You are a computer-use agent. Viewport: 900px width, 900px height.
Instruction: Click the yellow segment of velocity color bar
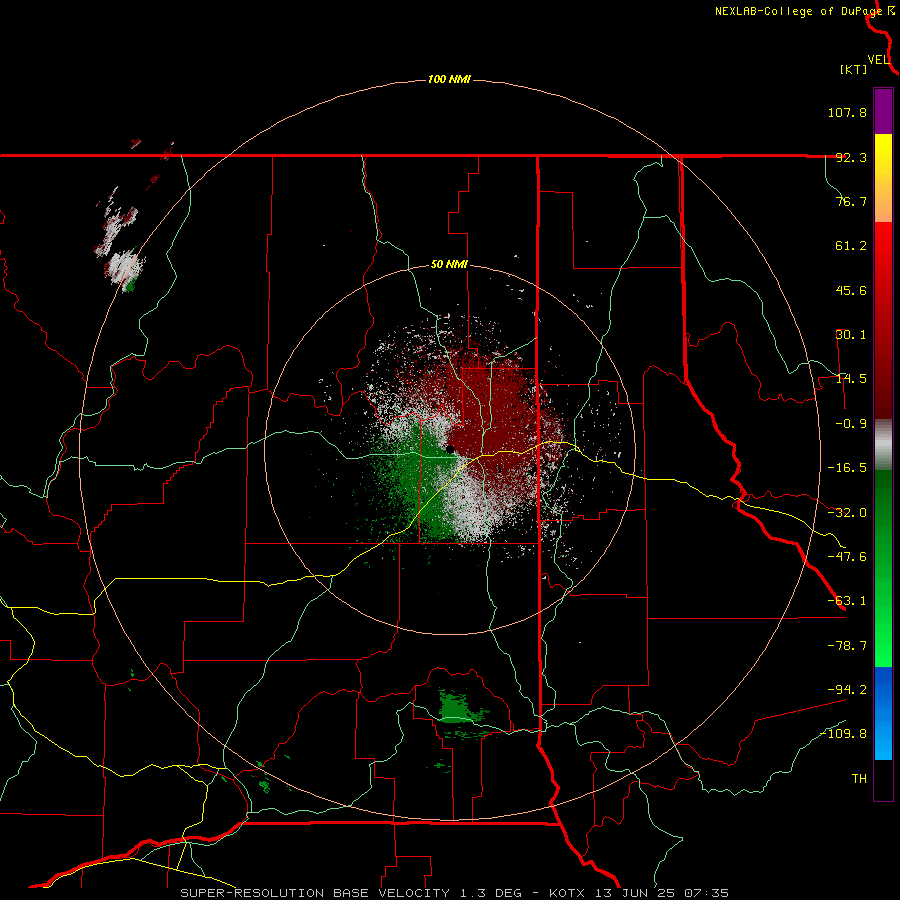pos(883,178)
